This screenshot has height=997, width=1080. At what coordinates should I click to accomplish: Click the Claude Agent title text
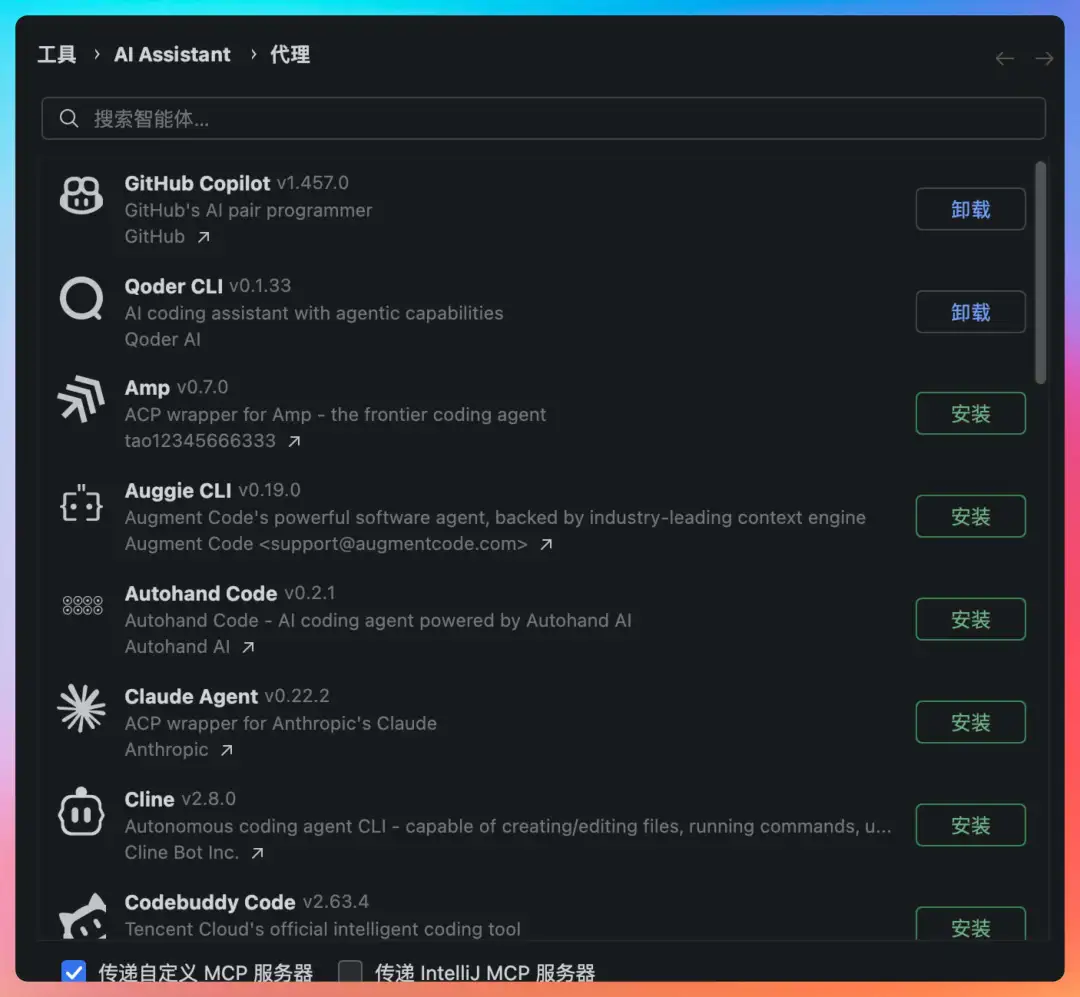(191, 697)
